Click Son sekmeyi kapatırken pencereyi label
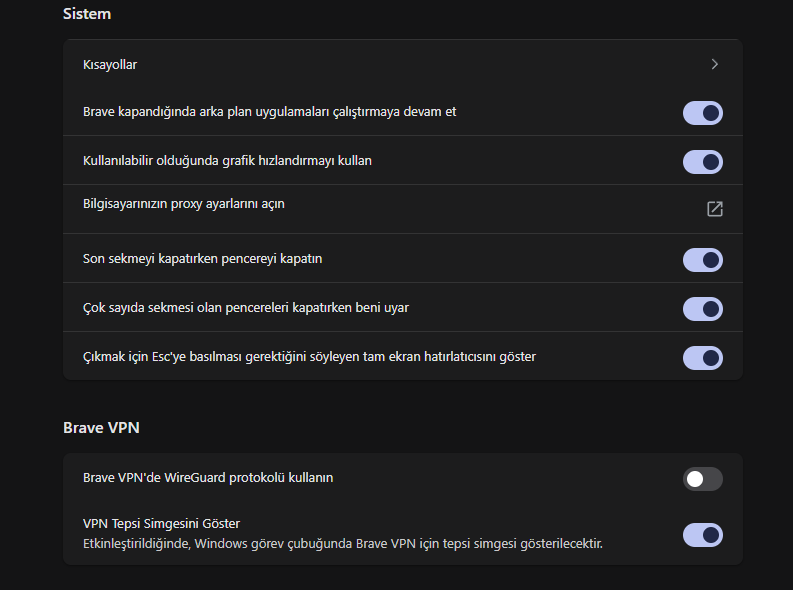This screenshot has width=793, height=590. click(x=202, y=259)
